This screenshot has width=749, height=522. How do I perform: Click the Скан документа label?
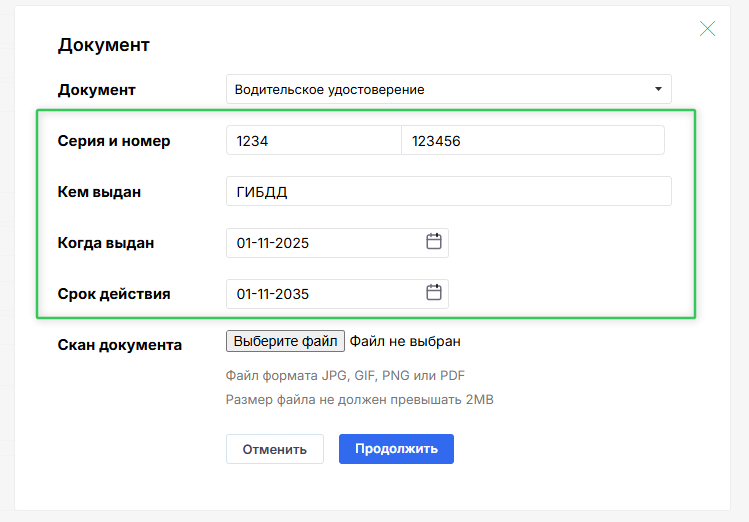pyautogui.click(x=120, y=345)
